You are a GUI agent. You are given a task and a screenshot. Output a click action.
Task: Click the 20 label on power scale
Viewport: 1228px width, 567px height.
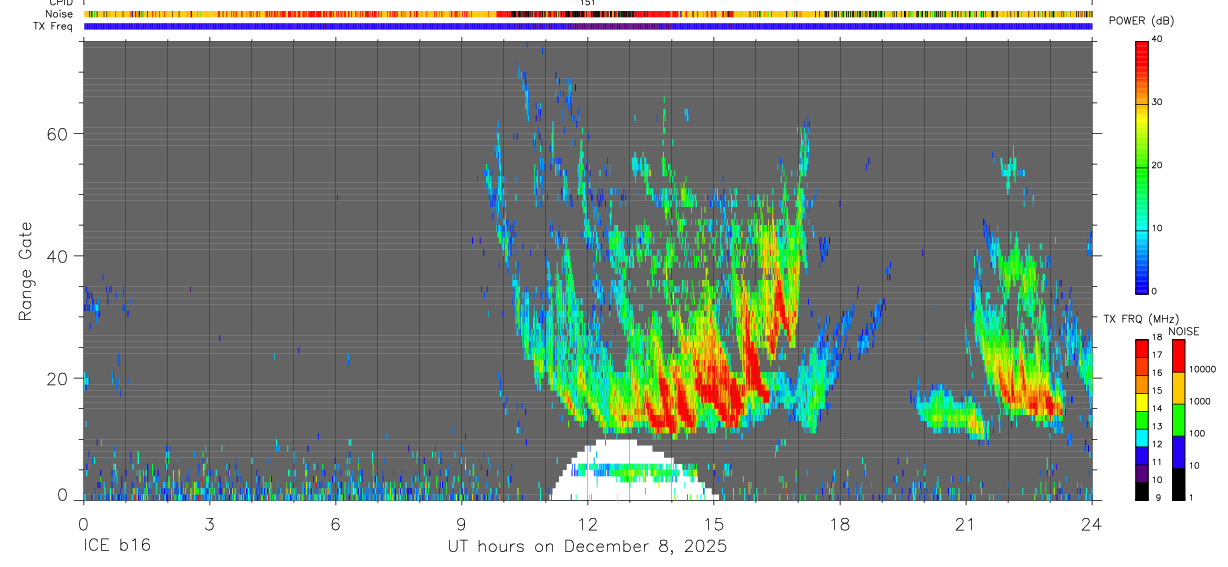[x=1157, y=165]
